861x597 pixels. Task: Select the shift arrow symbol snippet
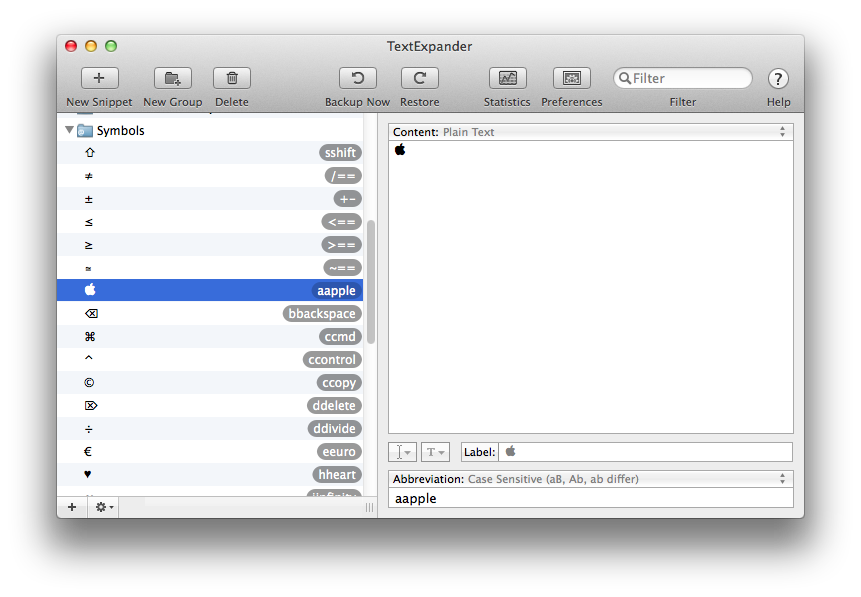[90, 153]
